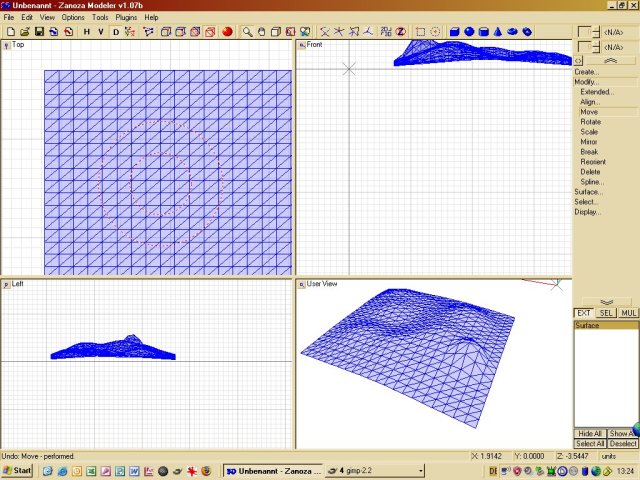Open the Windows Start menu
The height and width of the screenshot is (480, 640).
tap(17, 470)
